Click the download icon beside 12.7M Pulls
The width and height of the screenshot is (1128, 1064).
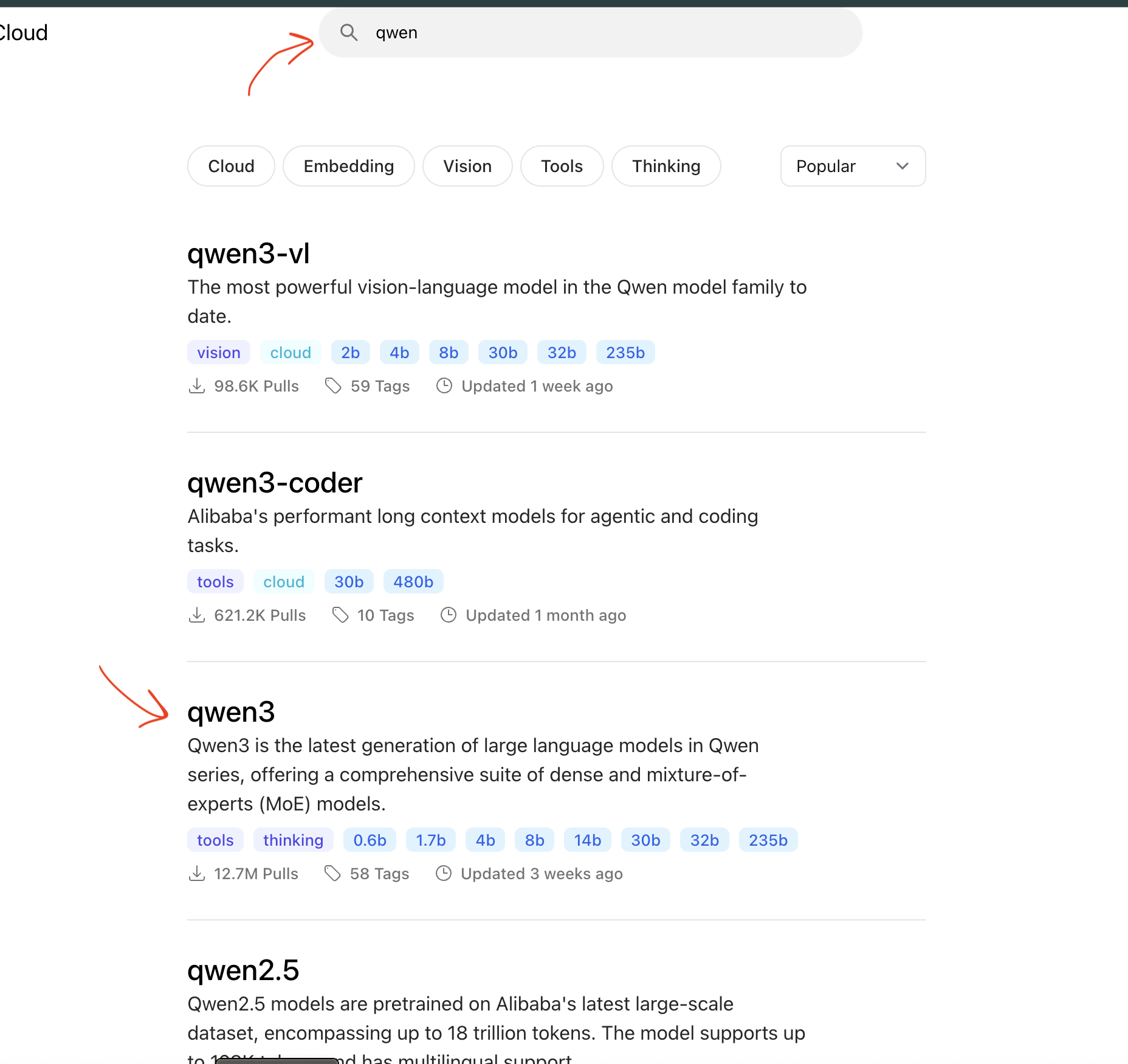[x=197, y=873]
